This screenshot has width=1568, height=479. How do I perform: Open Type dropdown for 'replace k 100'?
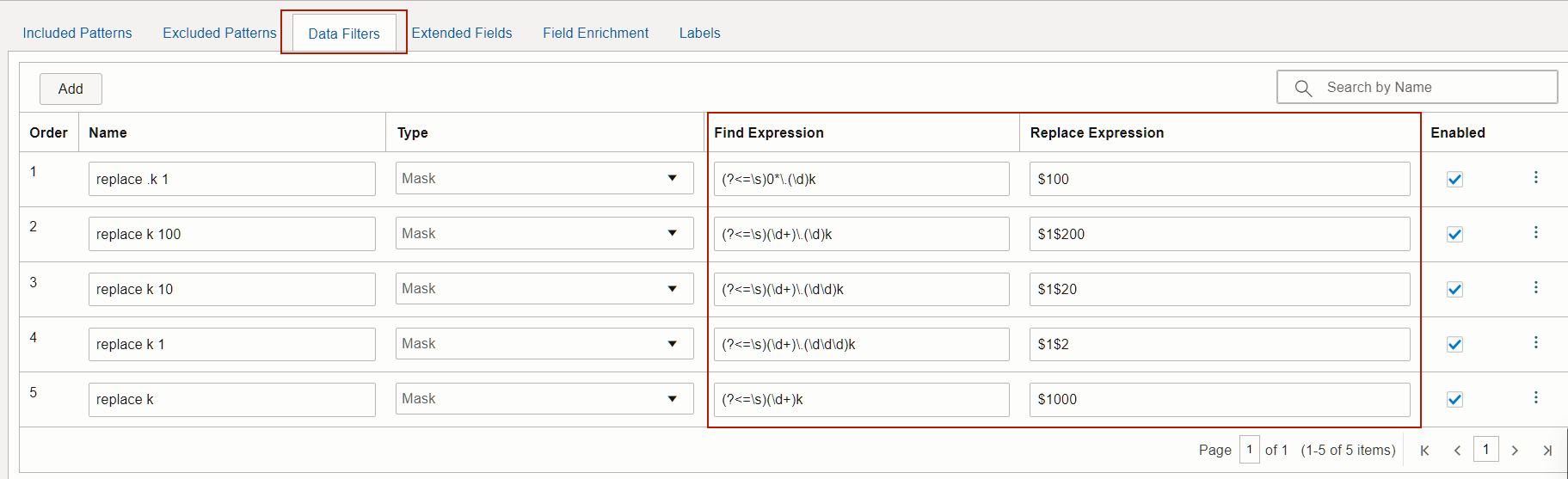pyautogui.click(x=544, y=233)
